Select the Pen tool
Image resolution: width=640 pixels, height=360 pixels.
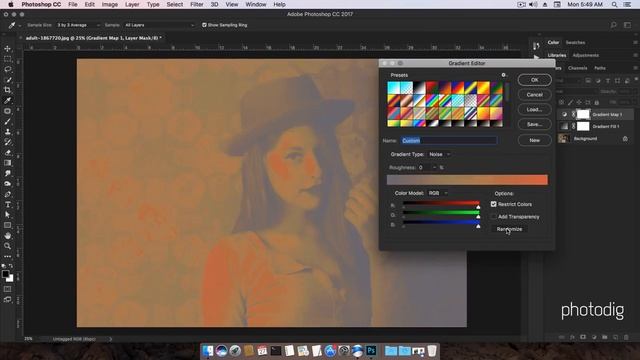pyautogui.click(x=7, y=194)
